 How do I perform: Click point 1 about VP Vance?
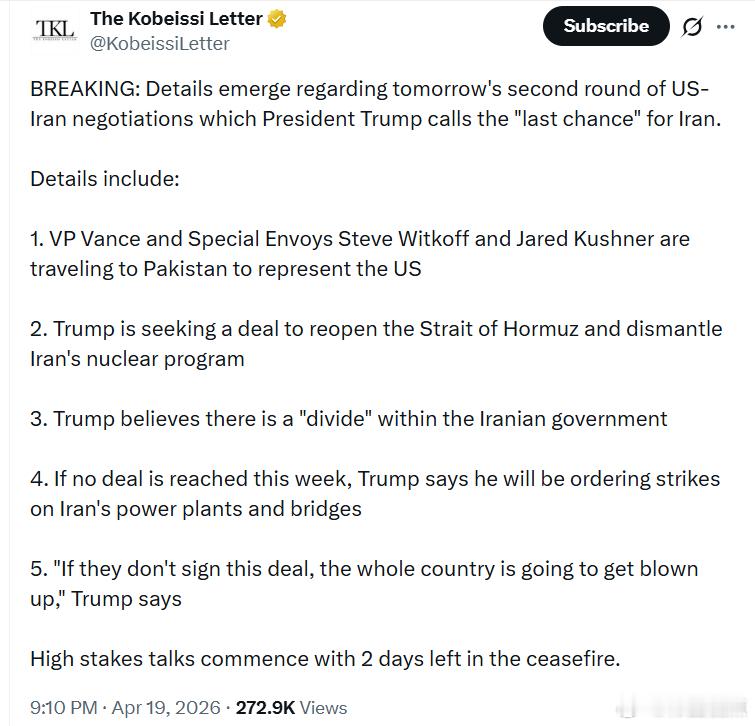pos(360,254)
